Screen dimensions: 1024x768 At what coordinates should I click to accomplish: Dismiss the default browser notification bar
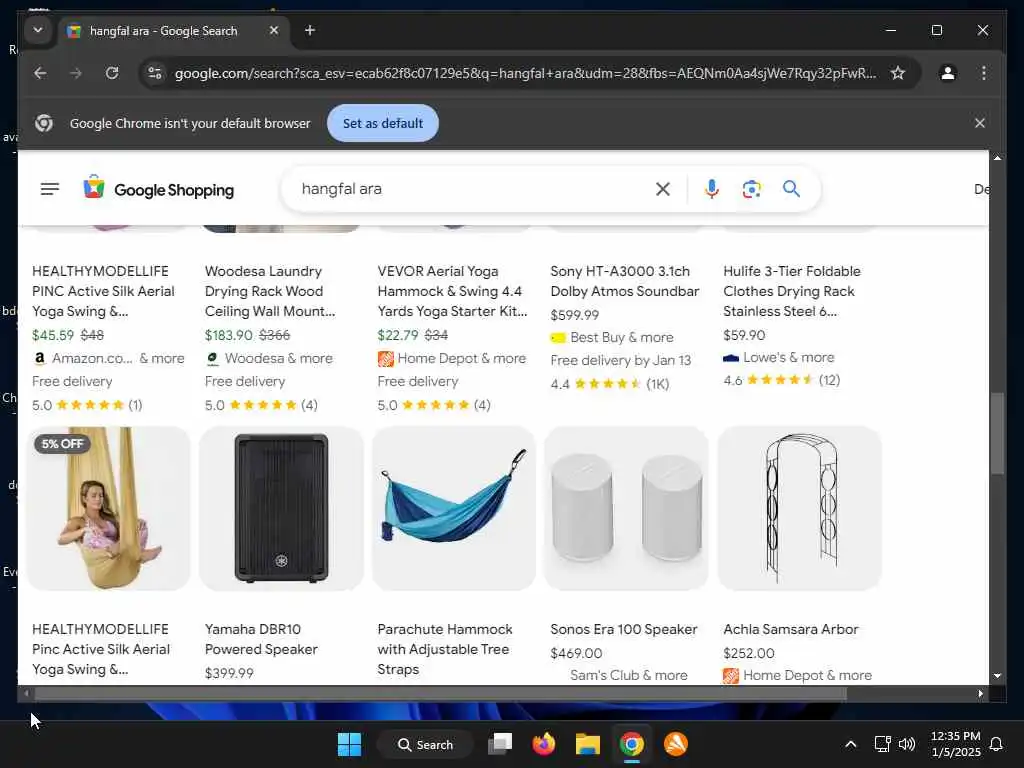coord(980,123)
